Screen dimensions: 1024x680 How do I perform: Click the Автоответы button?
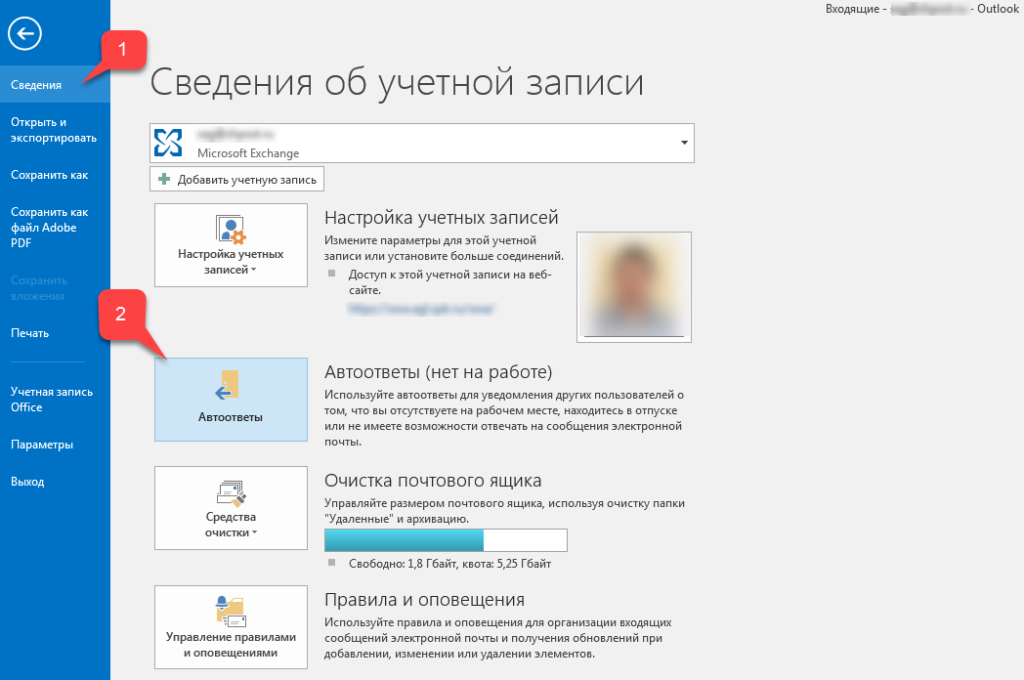[x=231, y=399]
